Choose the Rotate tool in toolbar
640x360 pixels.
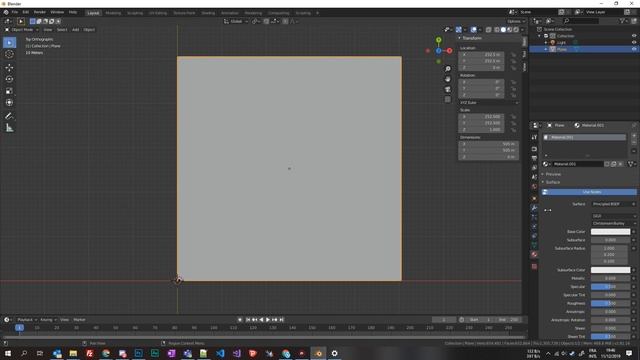(x=9, y=79)
